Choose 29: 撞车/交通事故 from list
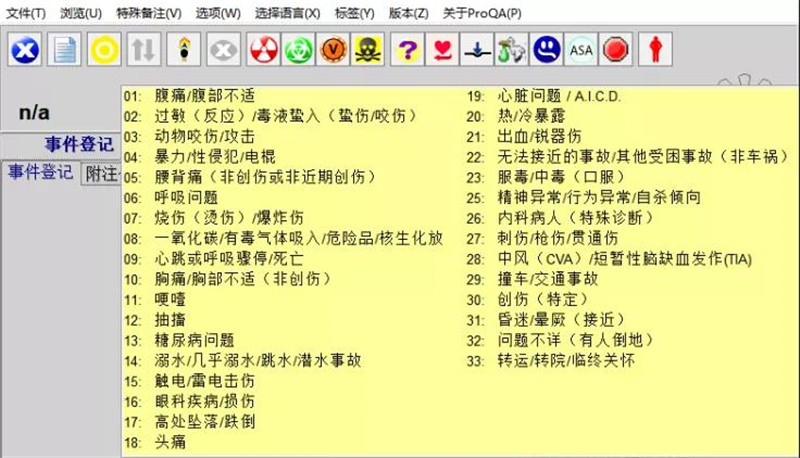Image resolution: width=800 pixels, height=458 pixels. (x=548, y=279)
